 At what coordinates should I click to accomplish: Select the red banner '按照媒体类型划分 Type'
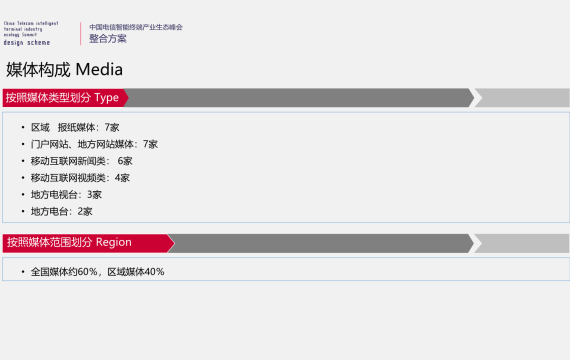pos(65,97)
